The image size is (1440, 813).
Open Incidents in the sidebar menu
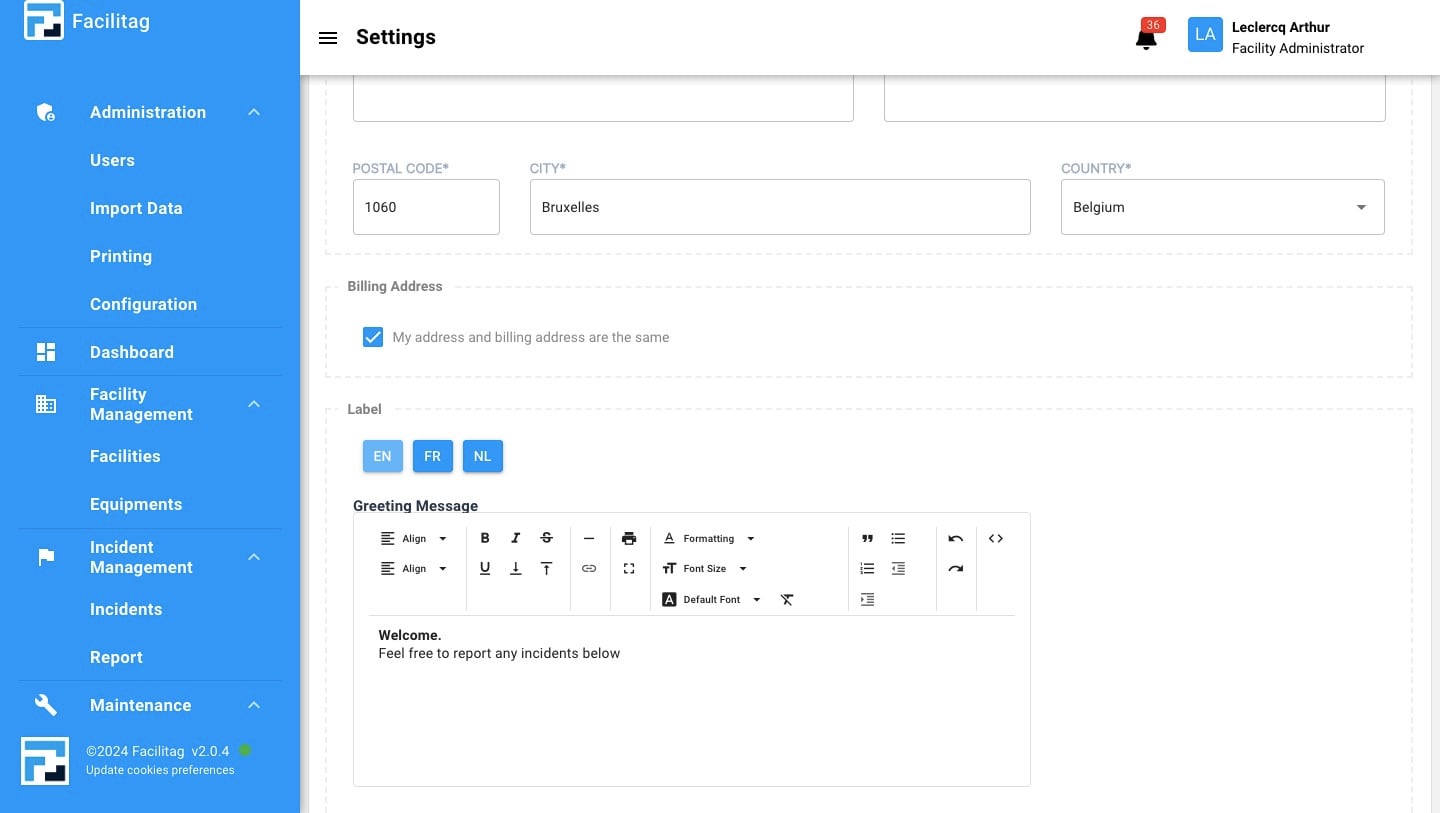point(126,609)
